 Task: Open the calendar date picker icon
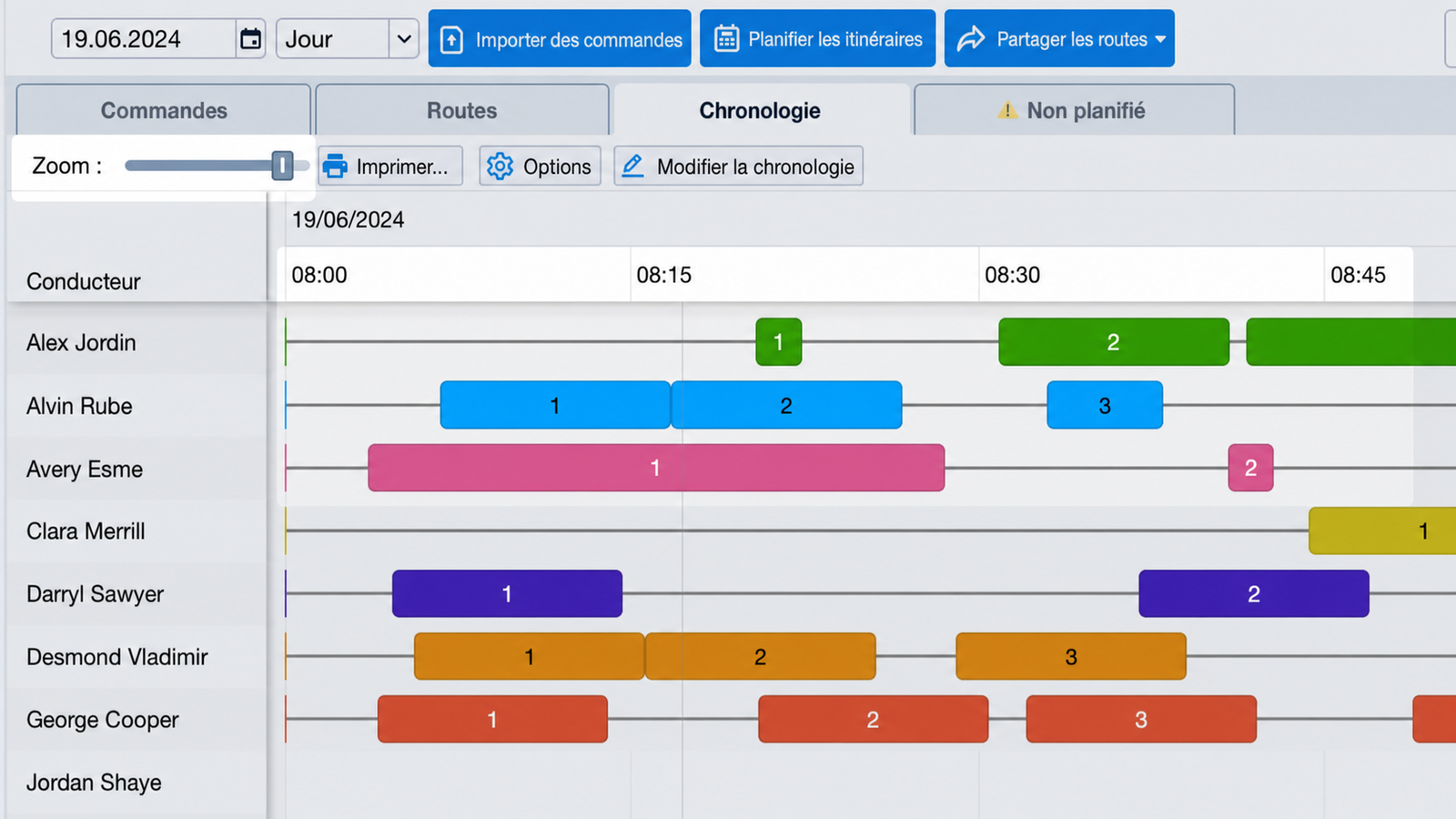(250, 39)
